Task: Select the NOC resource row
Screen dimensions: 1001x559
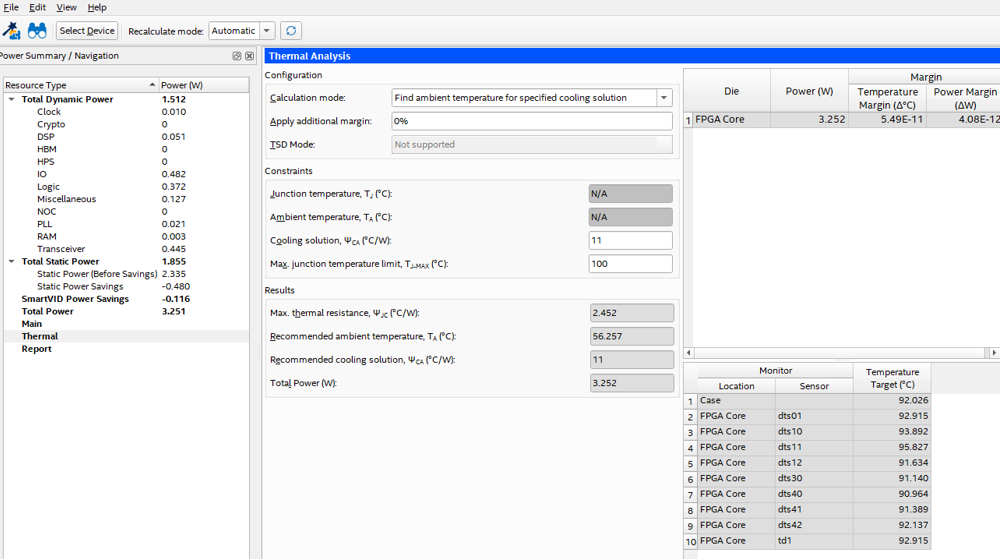Action: tap(126, 212)
